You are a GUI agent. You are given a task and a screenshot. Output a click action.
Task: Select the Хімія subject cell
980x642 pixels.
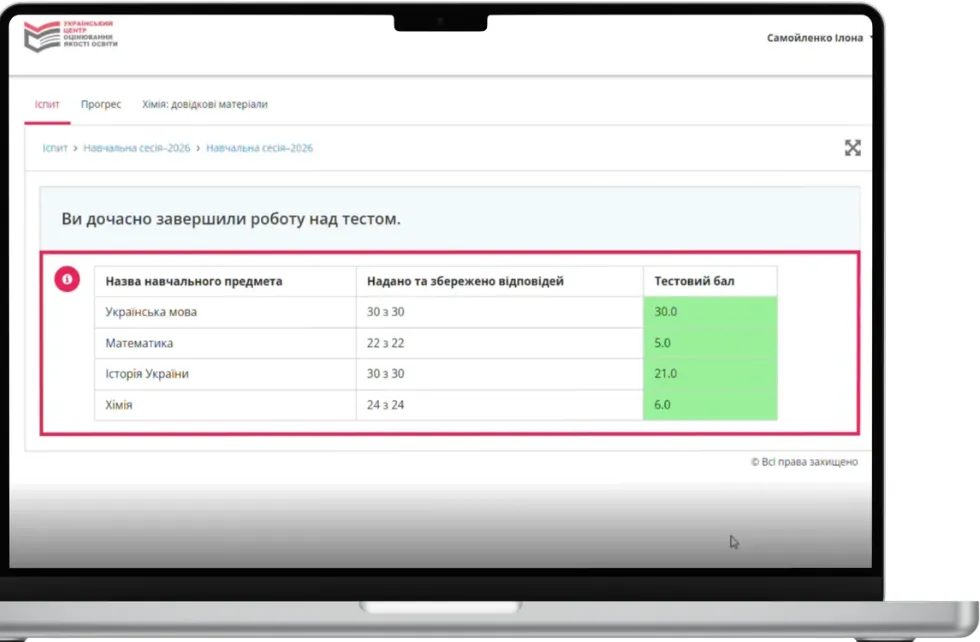(x=226, y=405)
